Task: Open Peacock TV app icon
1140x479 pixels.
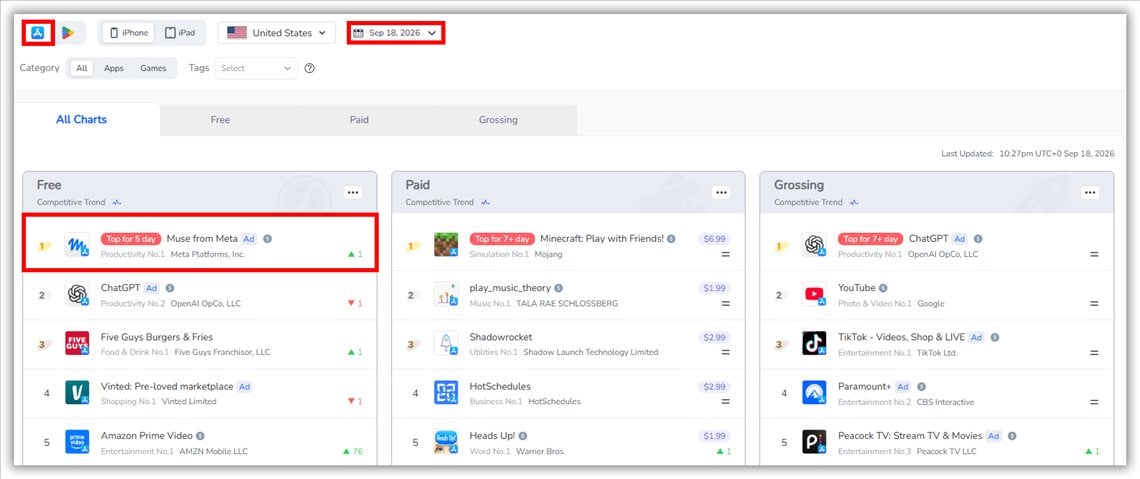Action: [814, 442]
